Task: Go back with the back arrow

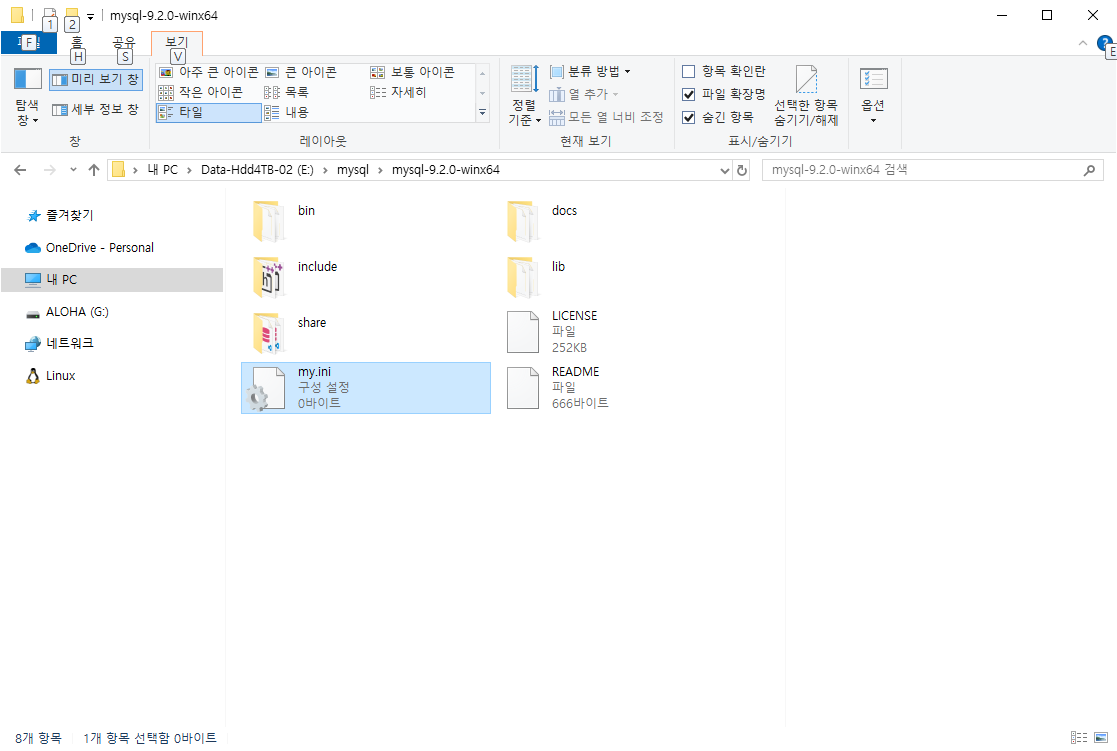Action: pyautogui.click(x=20, y=170)
